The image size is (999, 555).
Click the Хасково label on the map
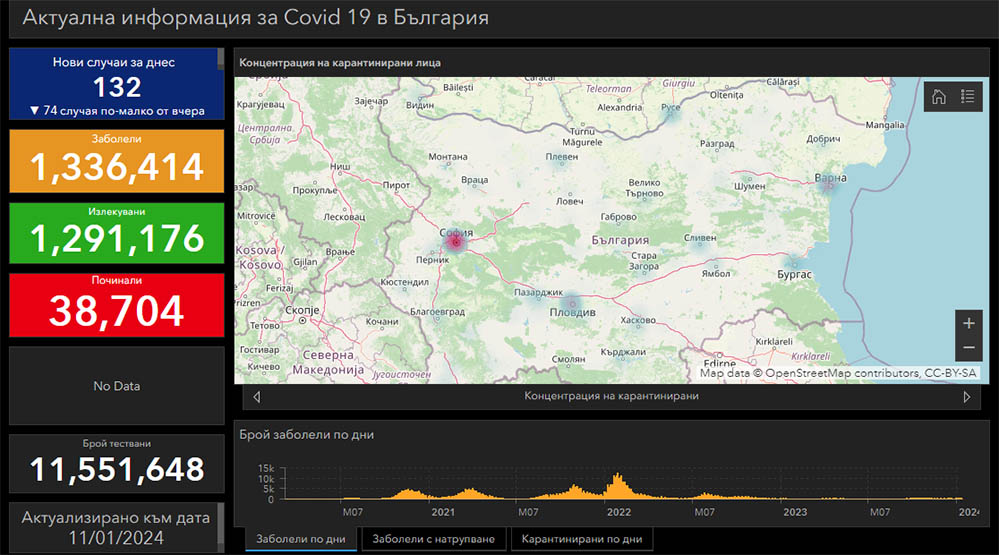click(x=638, y=320)
